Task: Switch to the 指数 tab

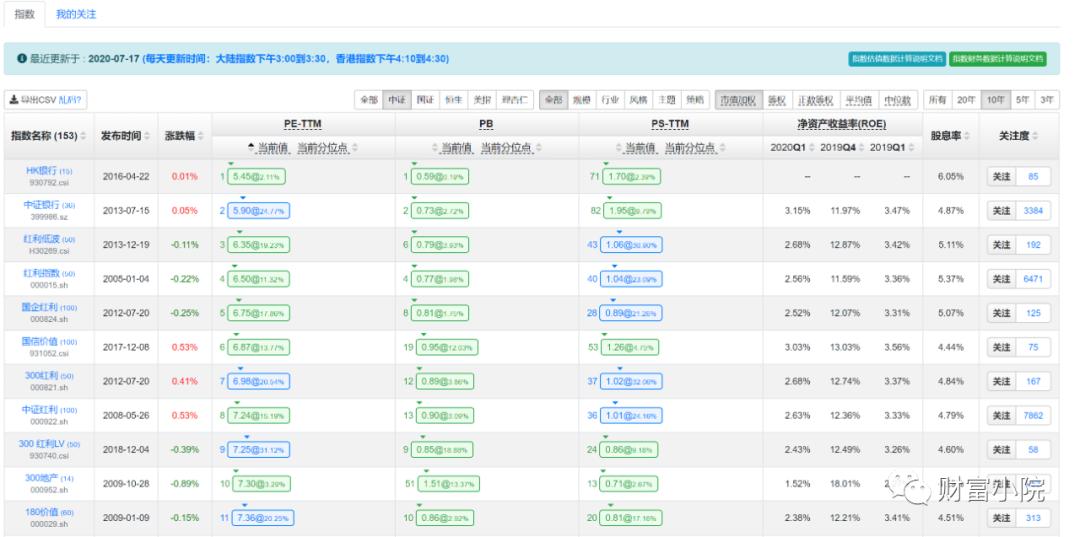Action: point(24,14)
